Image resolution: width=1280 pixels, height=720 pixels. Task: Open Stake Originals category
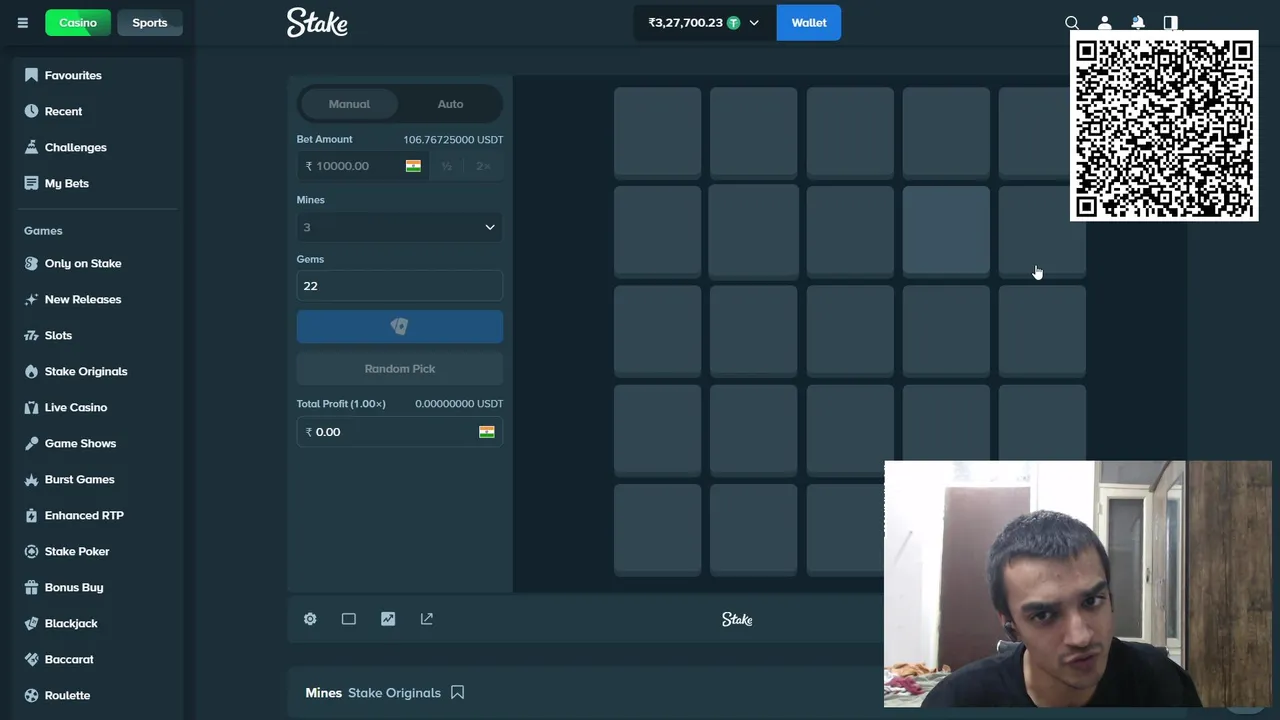coord(86,371)
